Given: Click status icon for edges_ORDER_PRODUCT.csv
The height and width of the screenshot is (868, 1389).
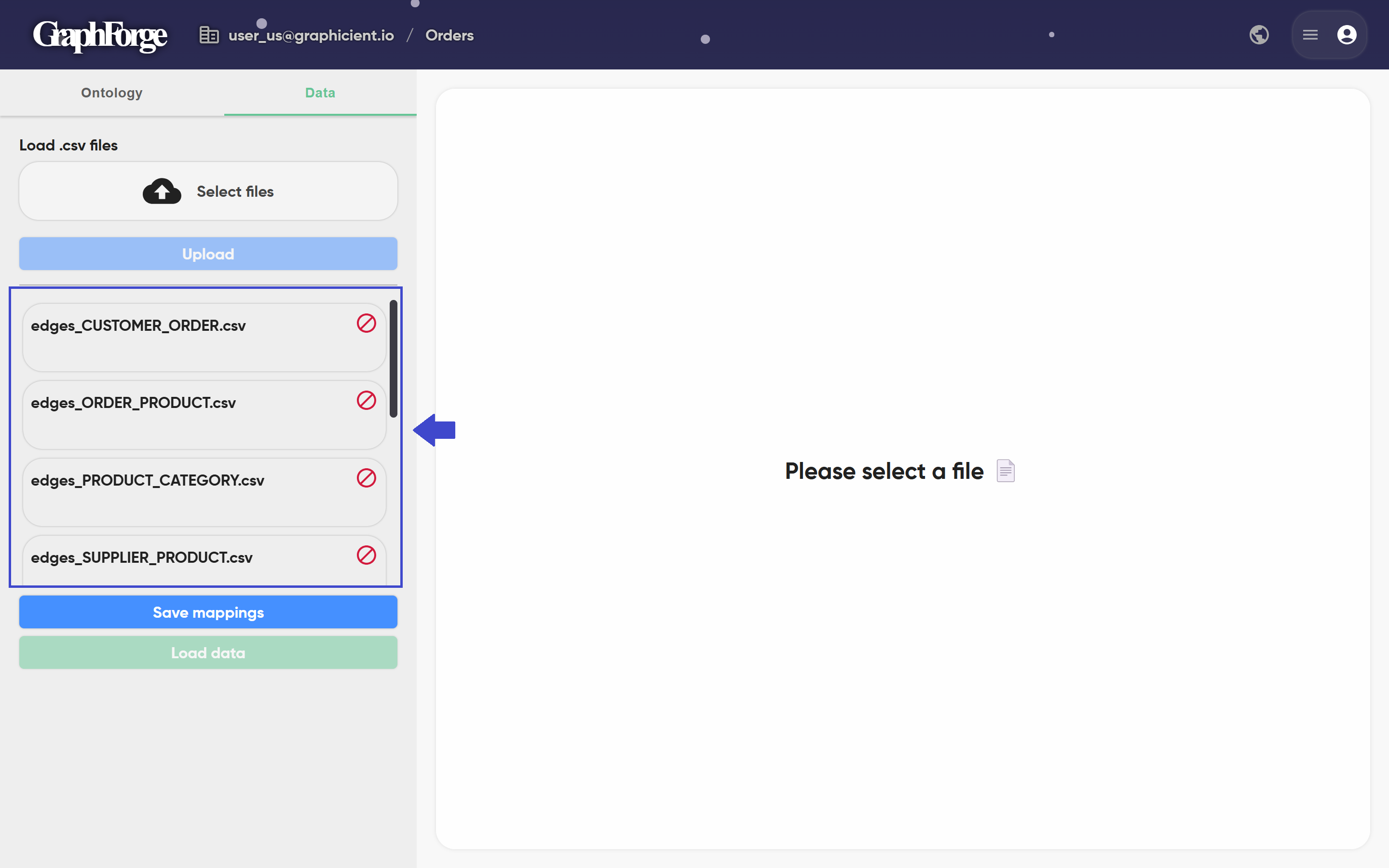Looking at the screenshot, I should (366, 401).
